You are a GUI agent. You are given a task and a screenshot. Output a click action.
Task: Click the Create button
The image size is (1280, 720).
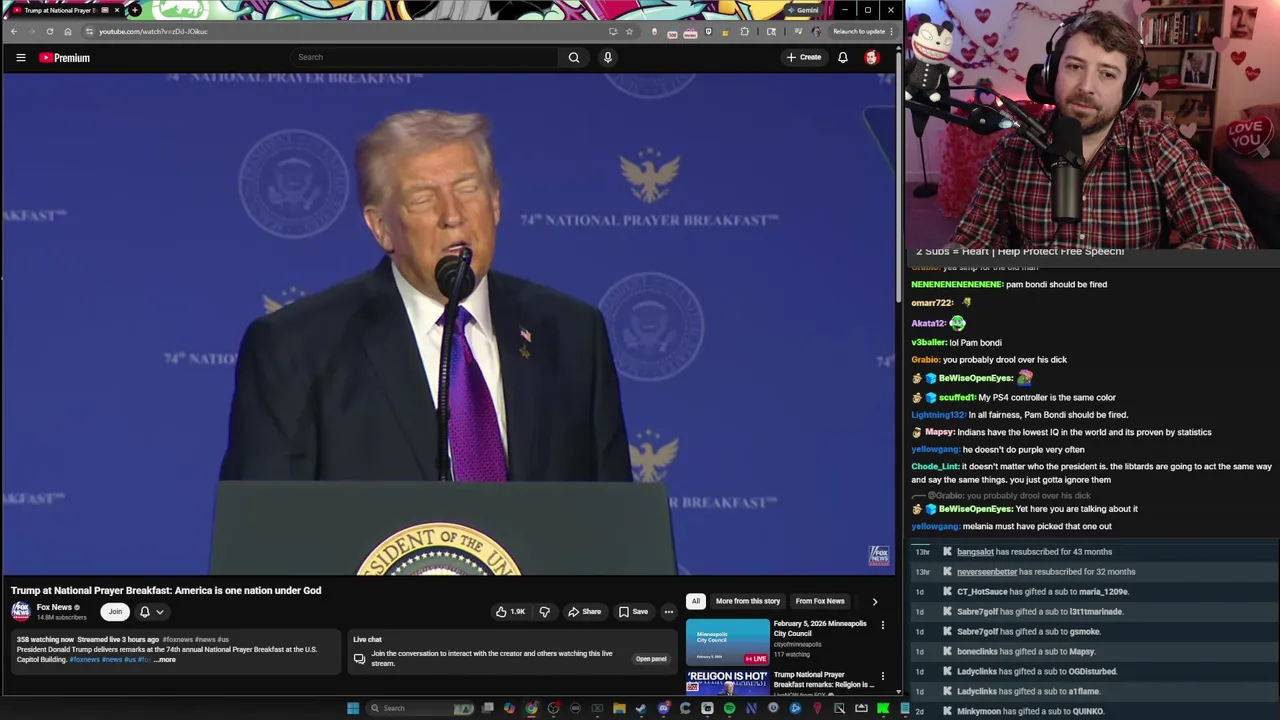804,57
